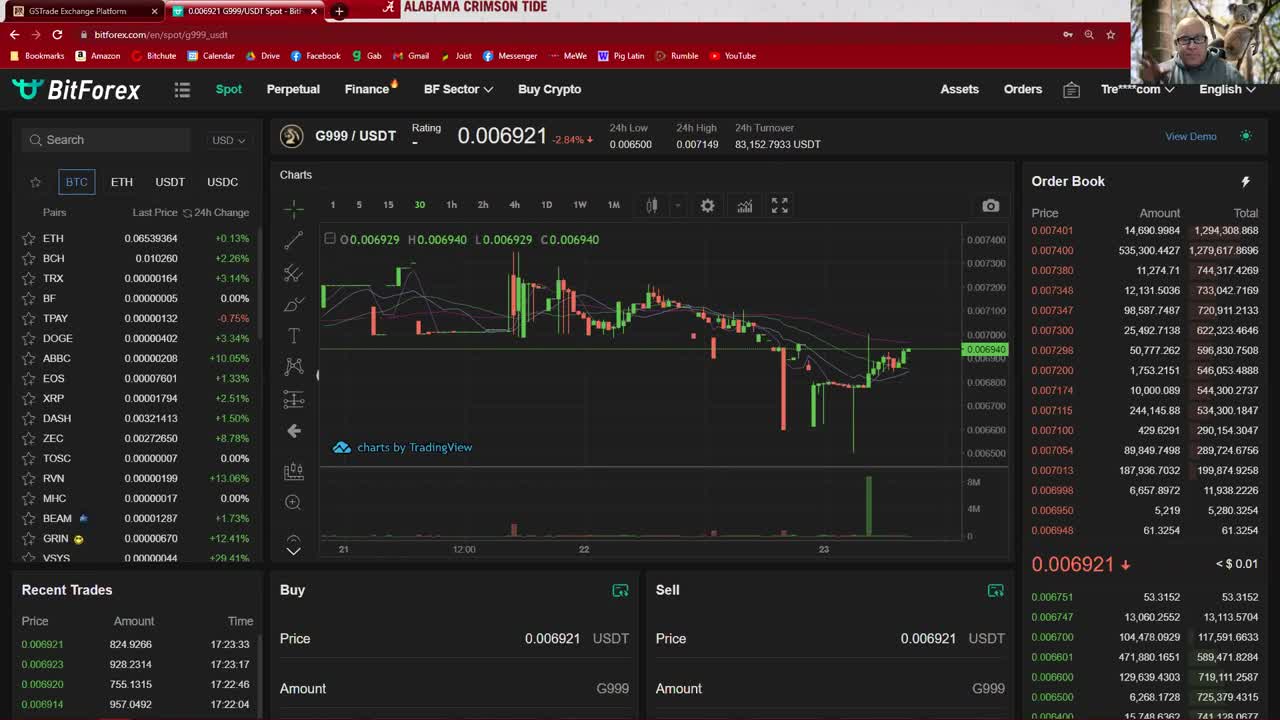This screenshot has height=720, width=1280.
Task: Select the prediction and measurement tool
Action: (x=293, y=400)
